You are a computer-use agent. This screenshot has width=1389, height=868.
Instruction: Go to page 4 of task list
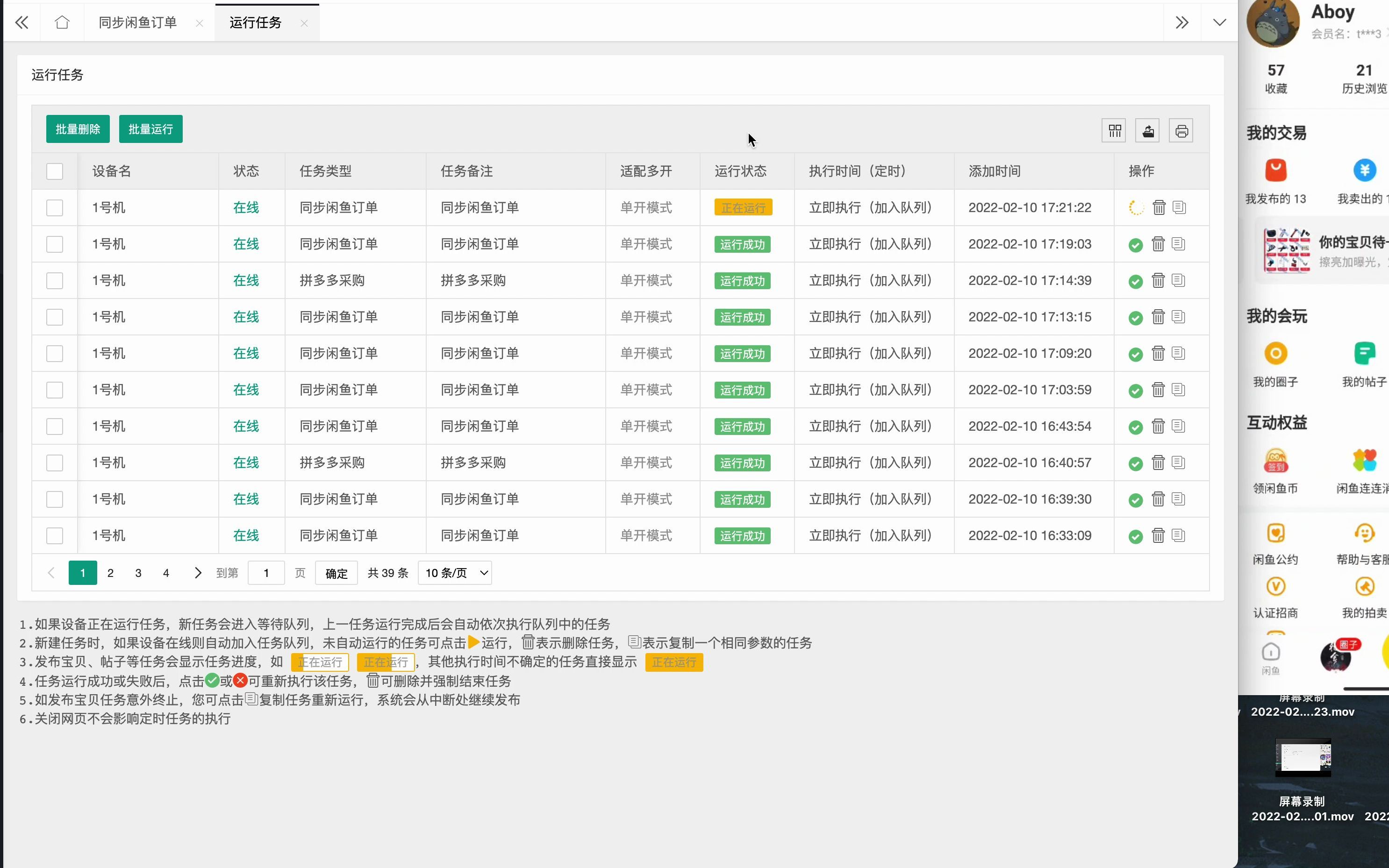click(x=166, y=573)
